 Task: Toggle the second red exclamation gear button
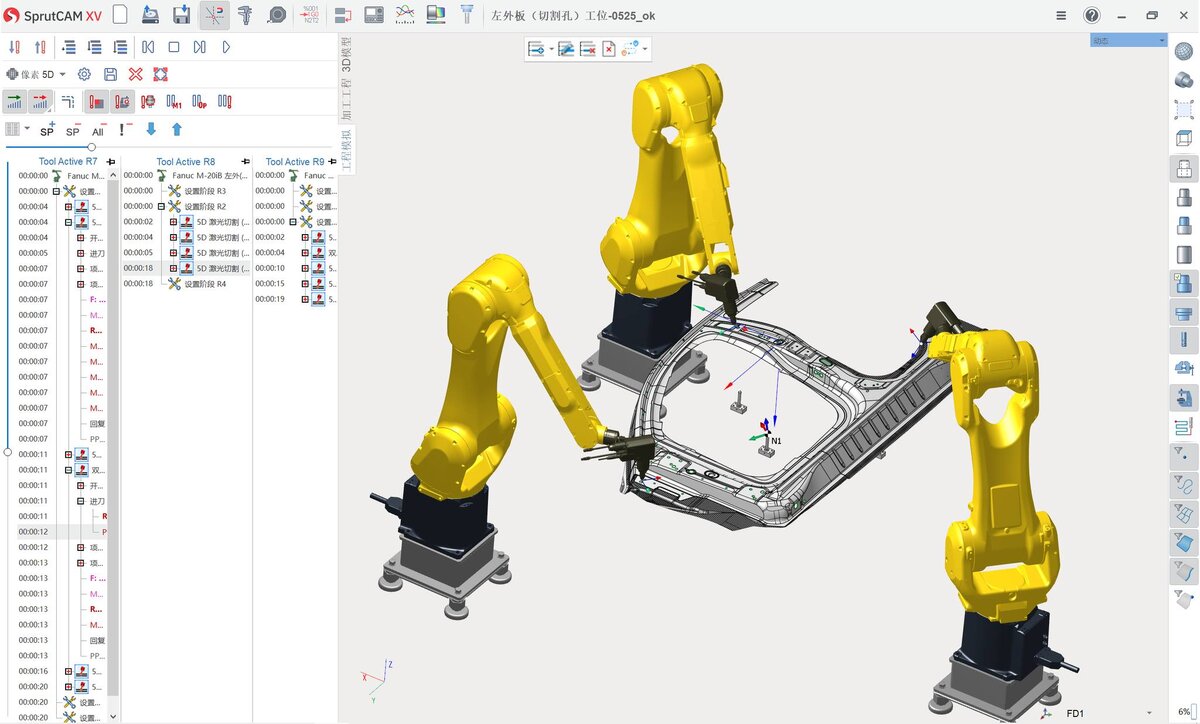coord(123,101)
